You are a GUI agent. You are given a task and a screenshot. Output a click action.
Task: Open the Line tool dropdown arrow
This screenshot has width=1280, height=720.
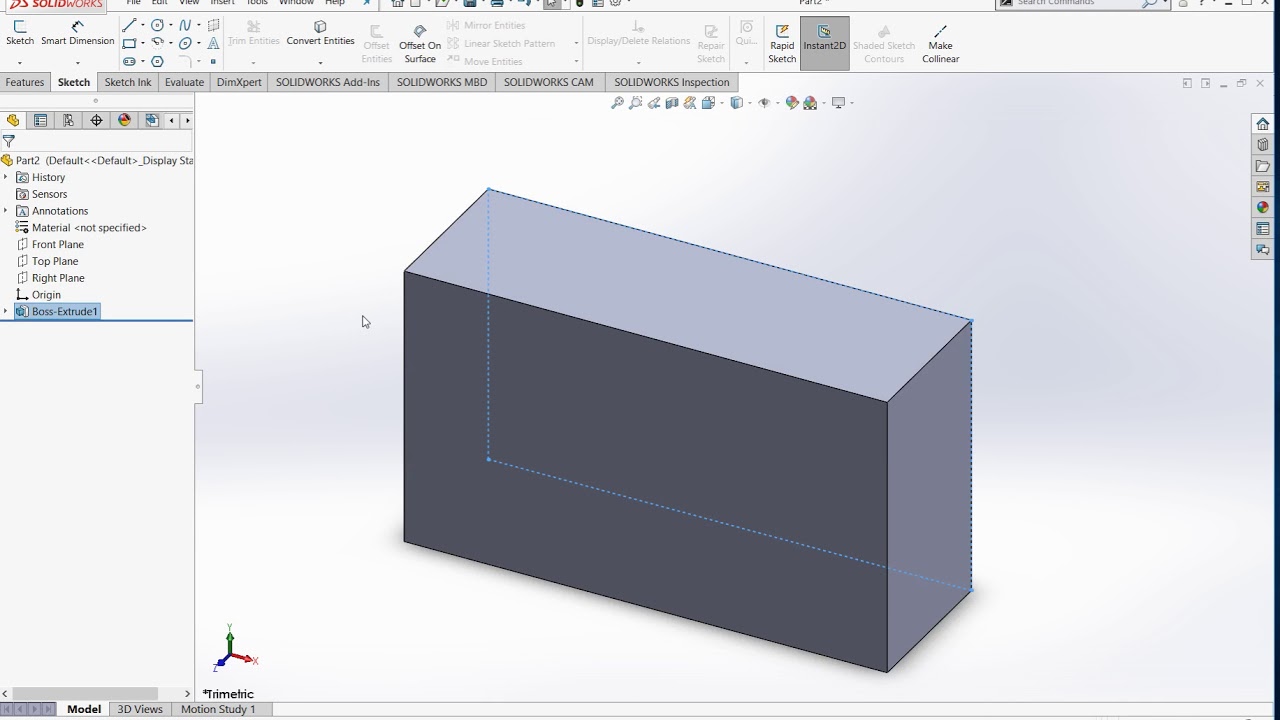point(142,26)
